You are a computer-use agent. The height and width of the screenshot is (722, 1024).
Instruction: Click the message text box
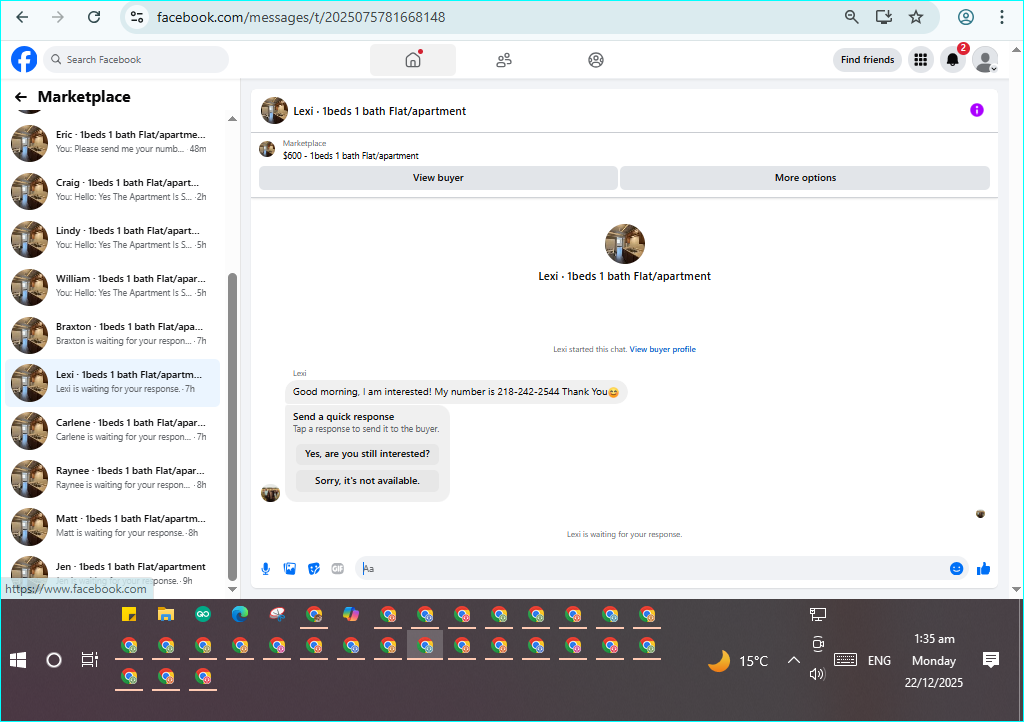(x=653, y=569)
